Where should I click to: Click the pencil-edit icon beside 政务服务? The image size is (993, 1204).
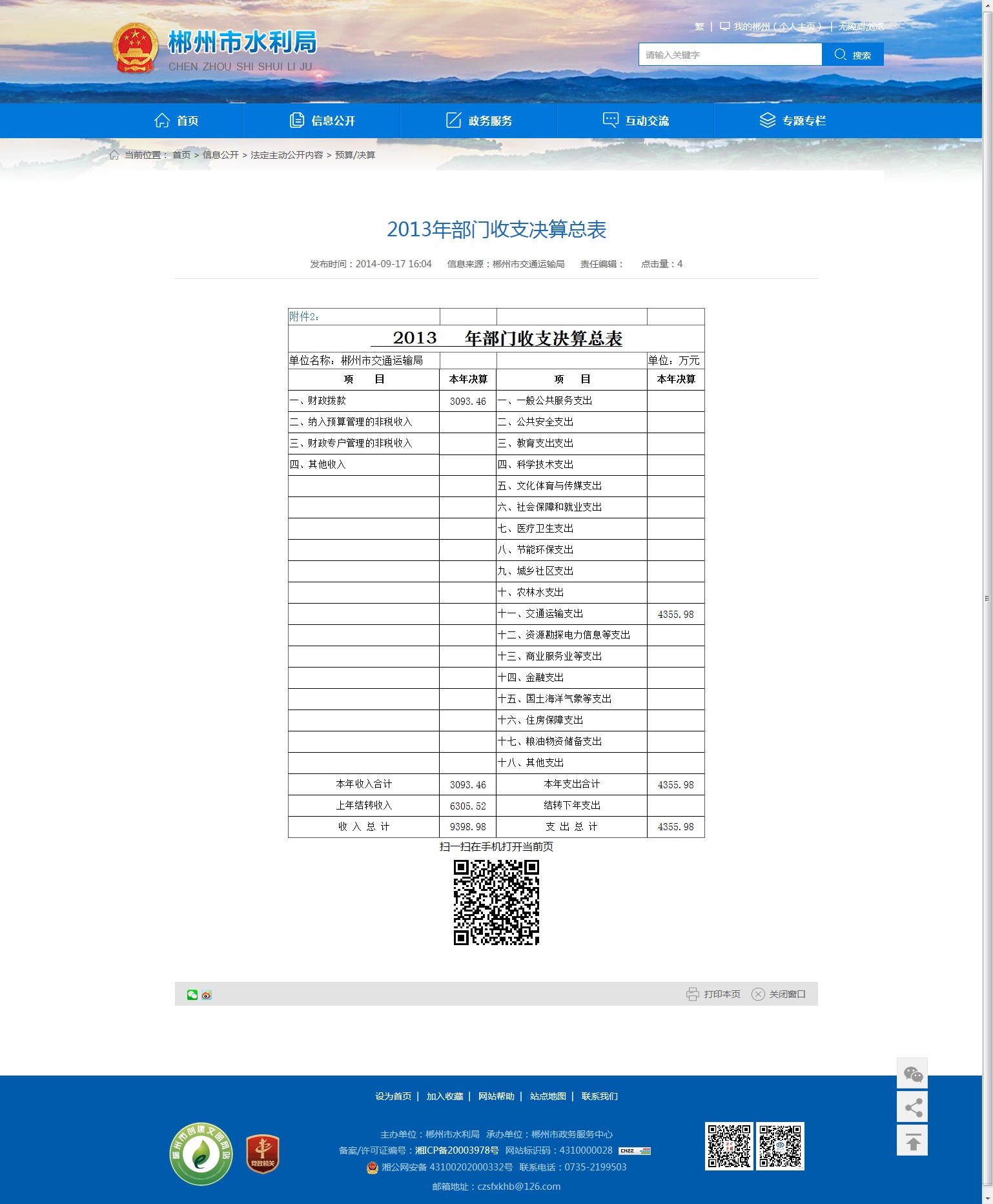click(454, 120)
